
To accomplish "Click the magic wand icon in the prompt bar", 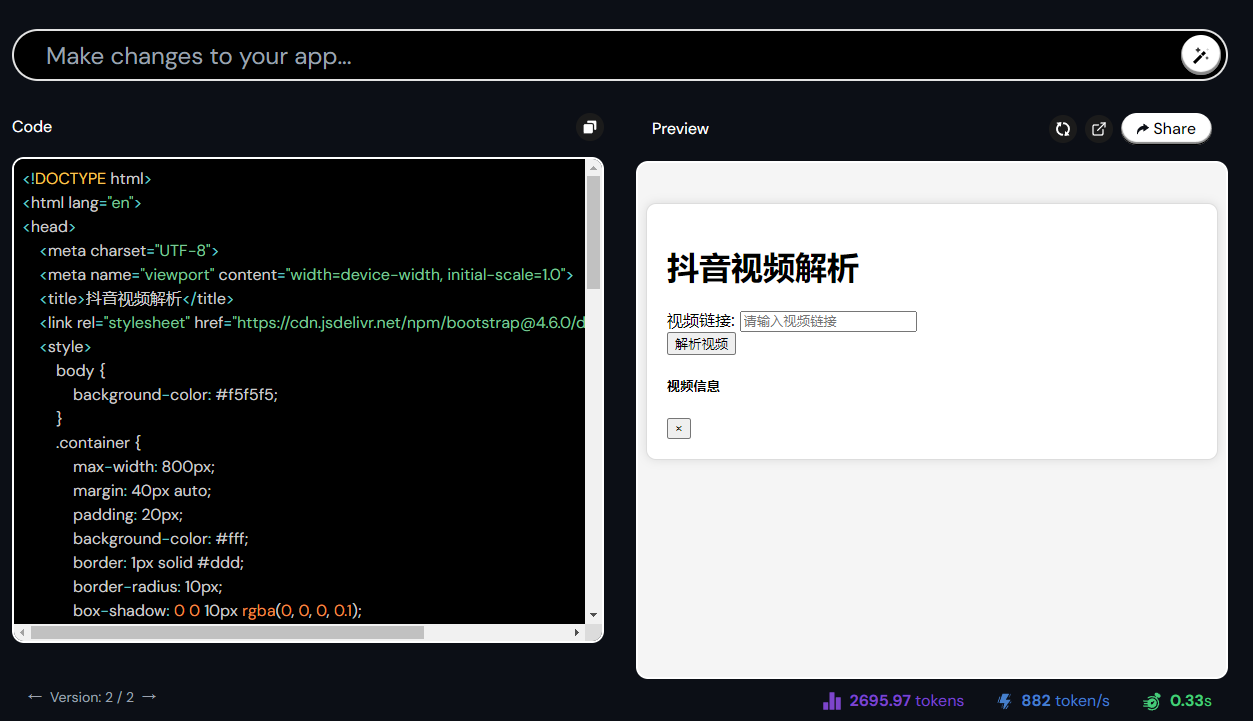I will pos(1199,55).
